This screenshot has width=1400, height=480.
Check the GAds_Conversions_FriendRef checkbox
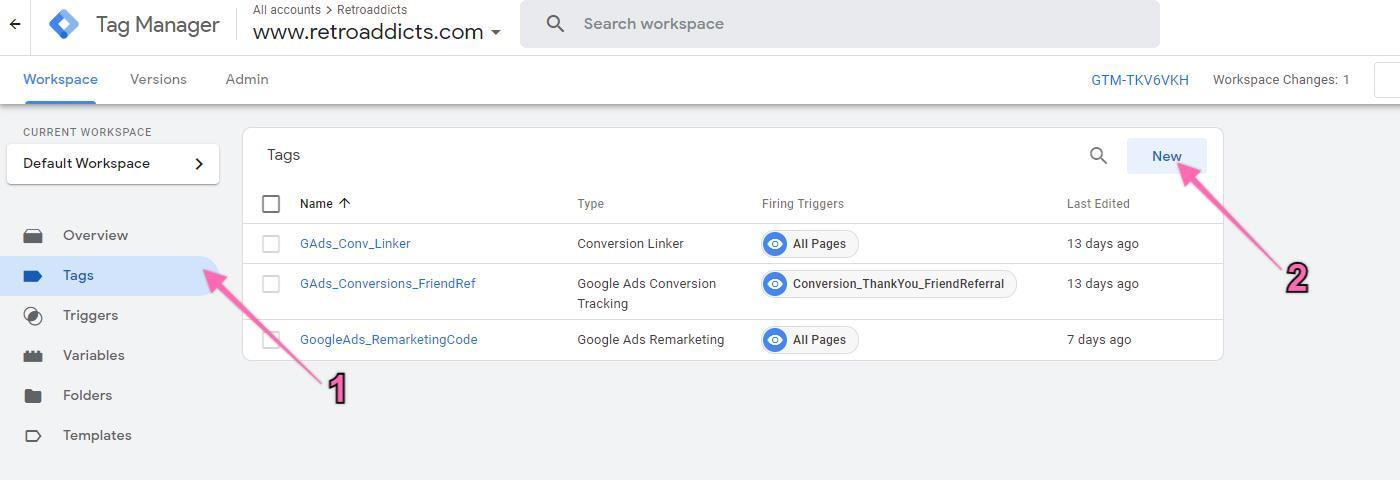[271, 284]
